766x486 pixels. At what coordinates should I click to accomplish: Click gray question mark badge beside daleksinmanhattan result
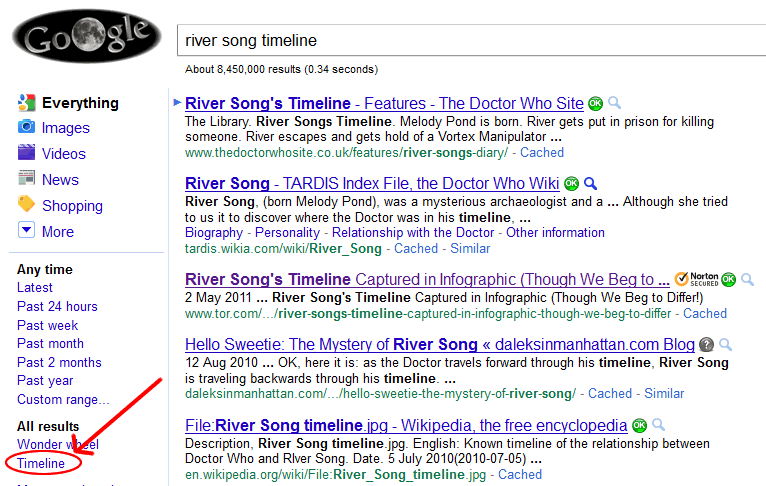point(706,345)
